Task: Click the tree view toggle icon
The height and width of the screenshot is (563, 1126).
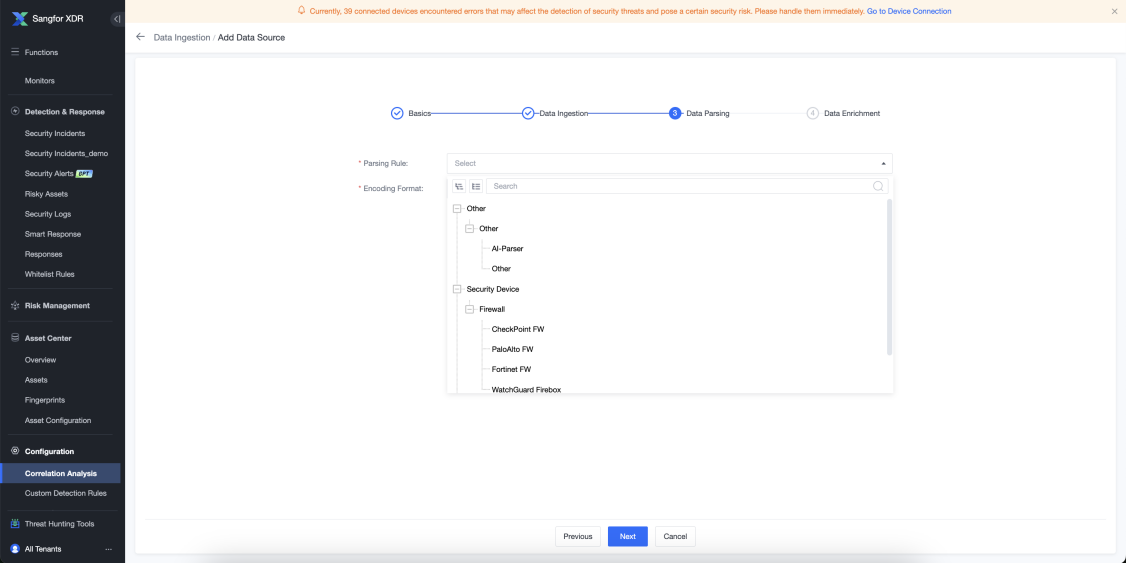Action: click(459, 187)
